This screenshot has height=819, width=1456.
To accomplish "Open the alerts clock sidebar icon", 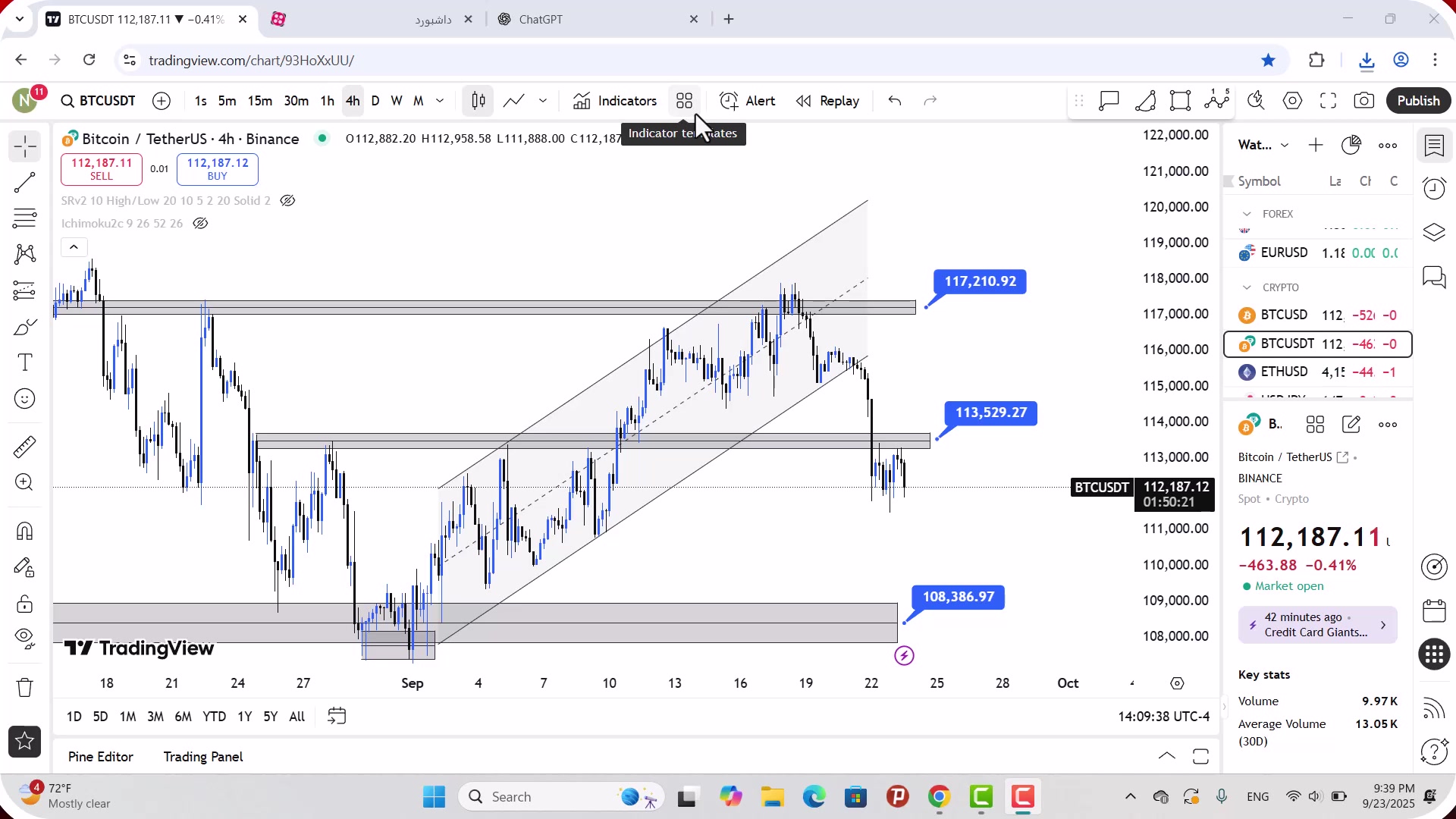I will click(x=1434, y=188).
